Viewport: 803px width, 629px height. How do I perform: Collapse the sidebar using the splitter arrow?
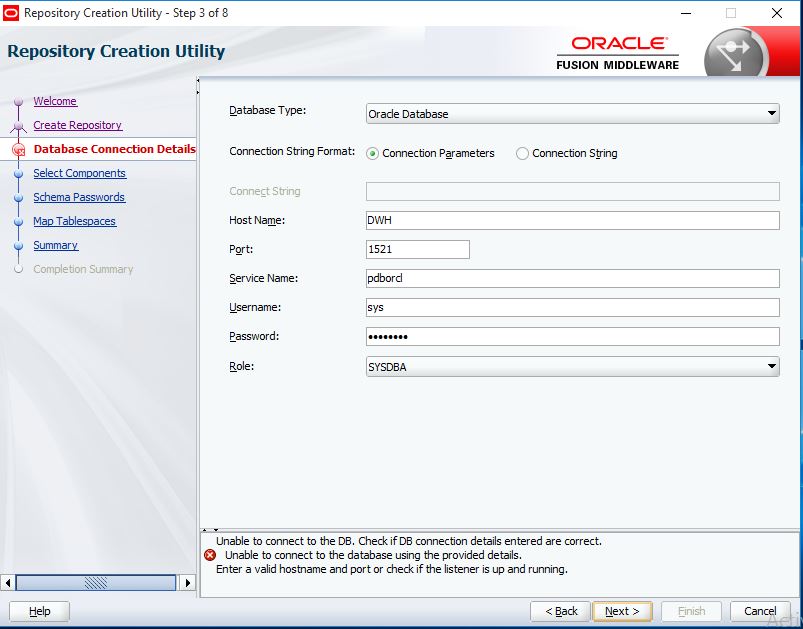[198, 82]
